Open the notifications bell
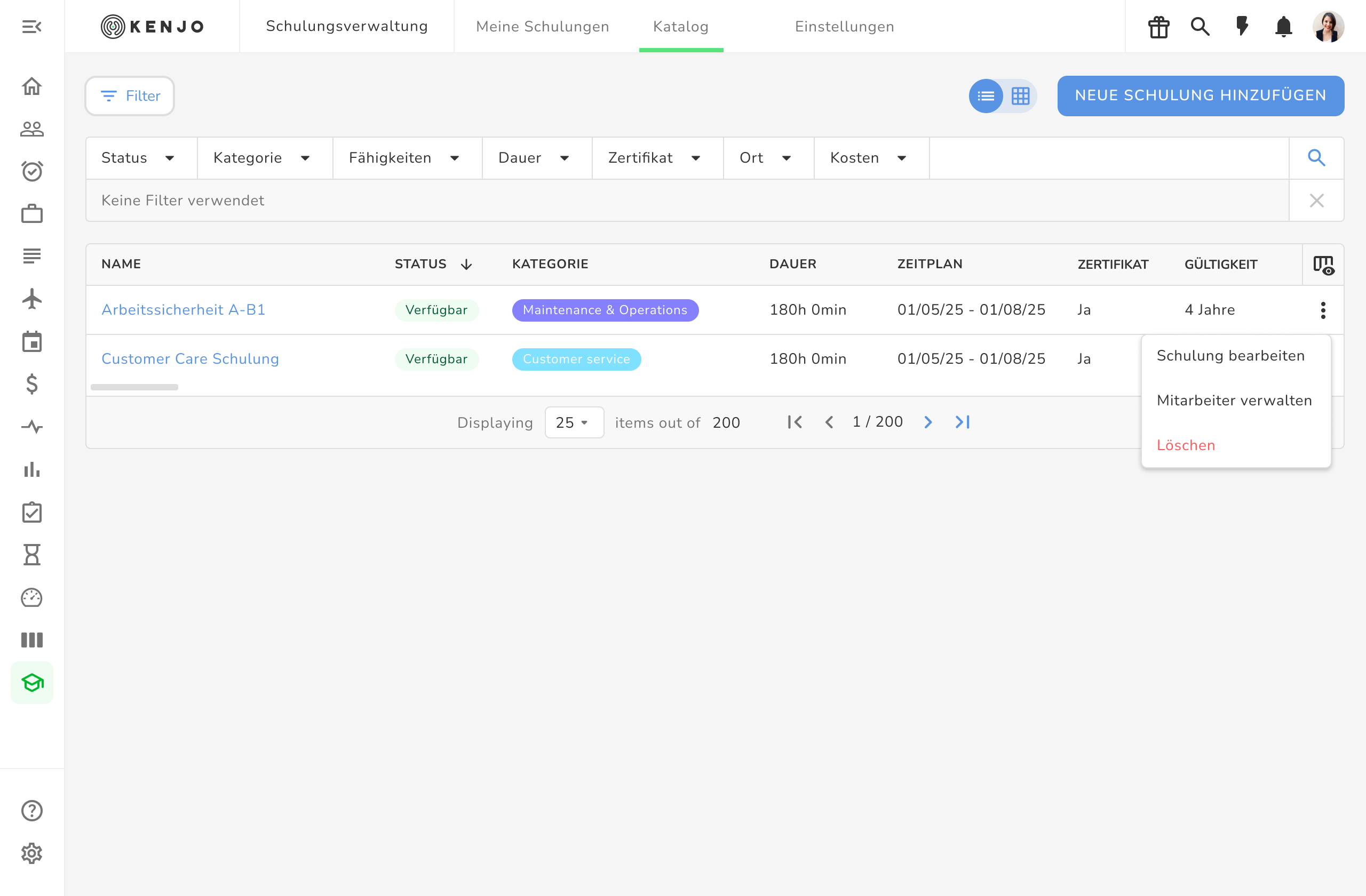The height and width of the screenshot is (896, 1366). (1283, 26)
